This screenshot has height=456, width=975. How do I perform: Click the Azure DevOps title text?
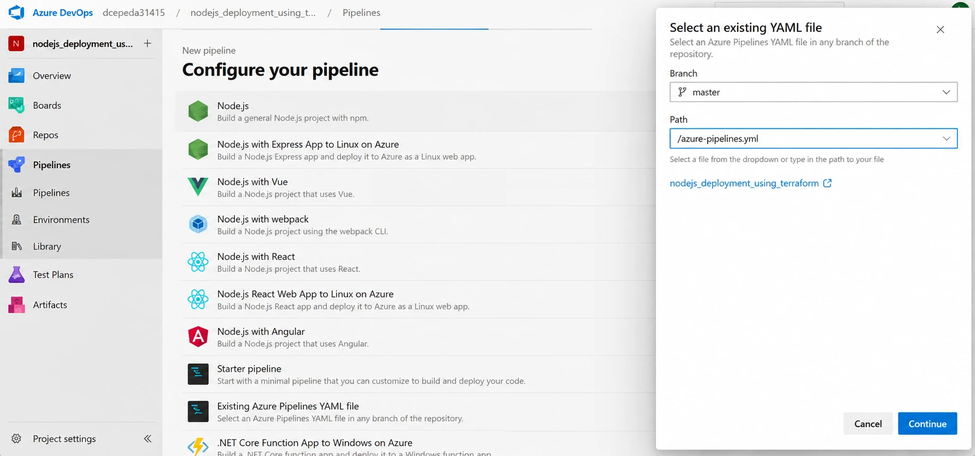[62, 12]
